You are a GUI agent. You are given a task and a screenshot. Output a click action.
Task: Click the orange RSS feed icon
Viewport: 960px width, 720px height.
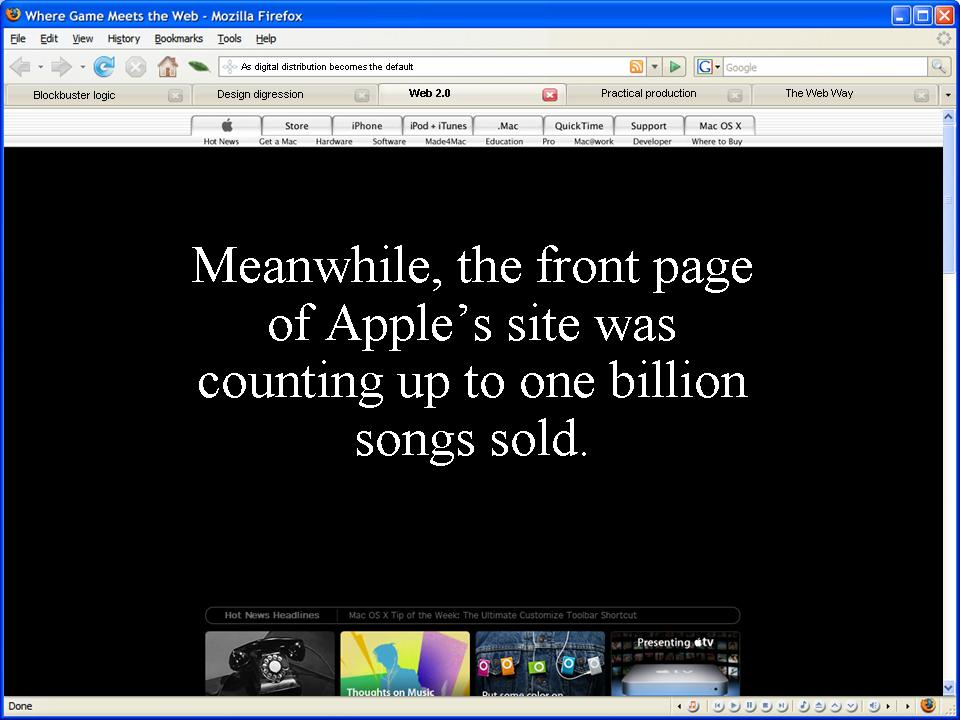637,67
